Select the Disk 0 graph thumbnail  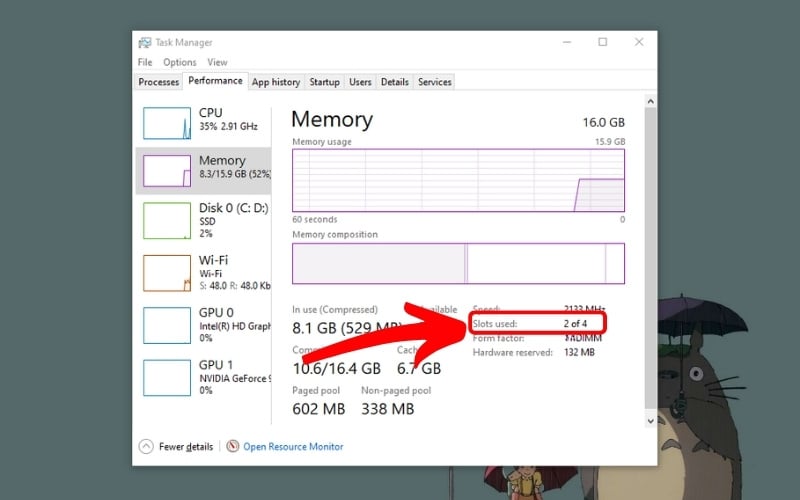pos(167,221)
